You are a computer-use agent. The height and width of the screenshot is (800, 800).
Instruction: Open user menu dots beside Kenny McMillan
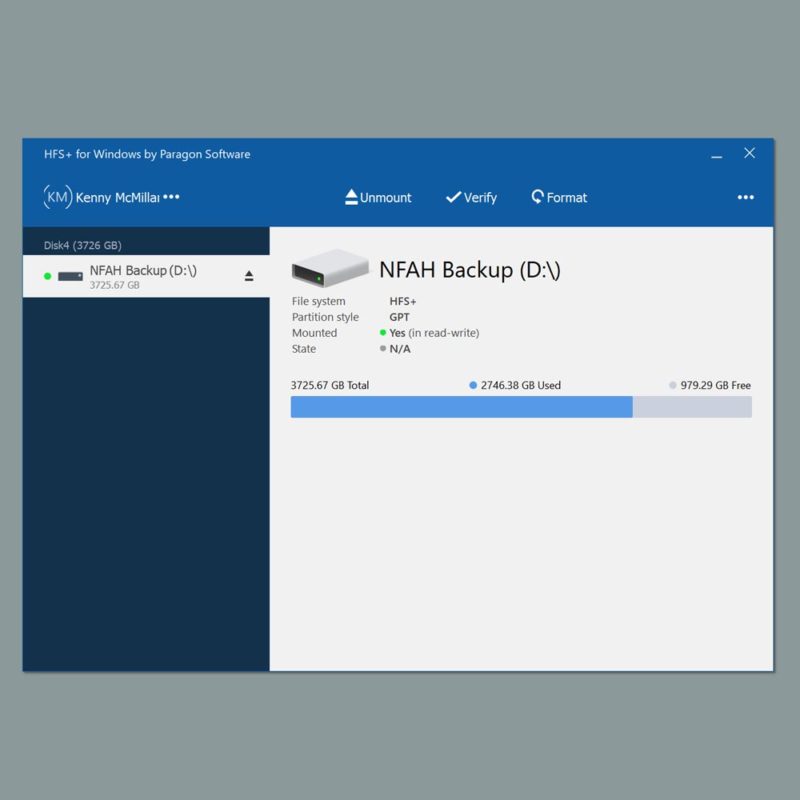click(x=171, y=197)
